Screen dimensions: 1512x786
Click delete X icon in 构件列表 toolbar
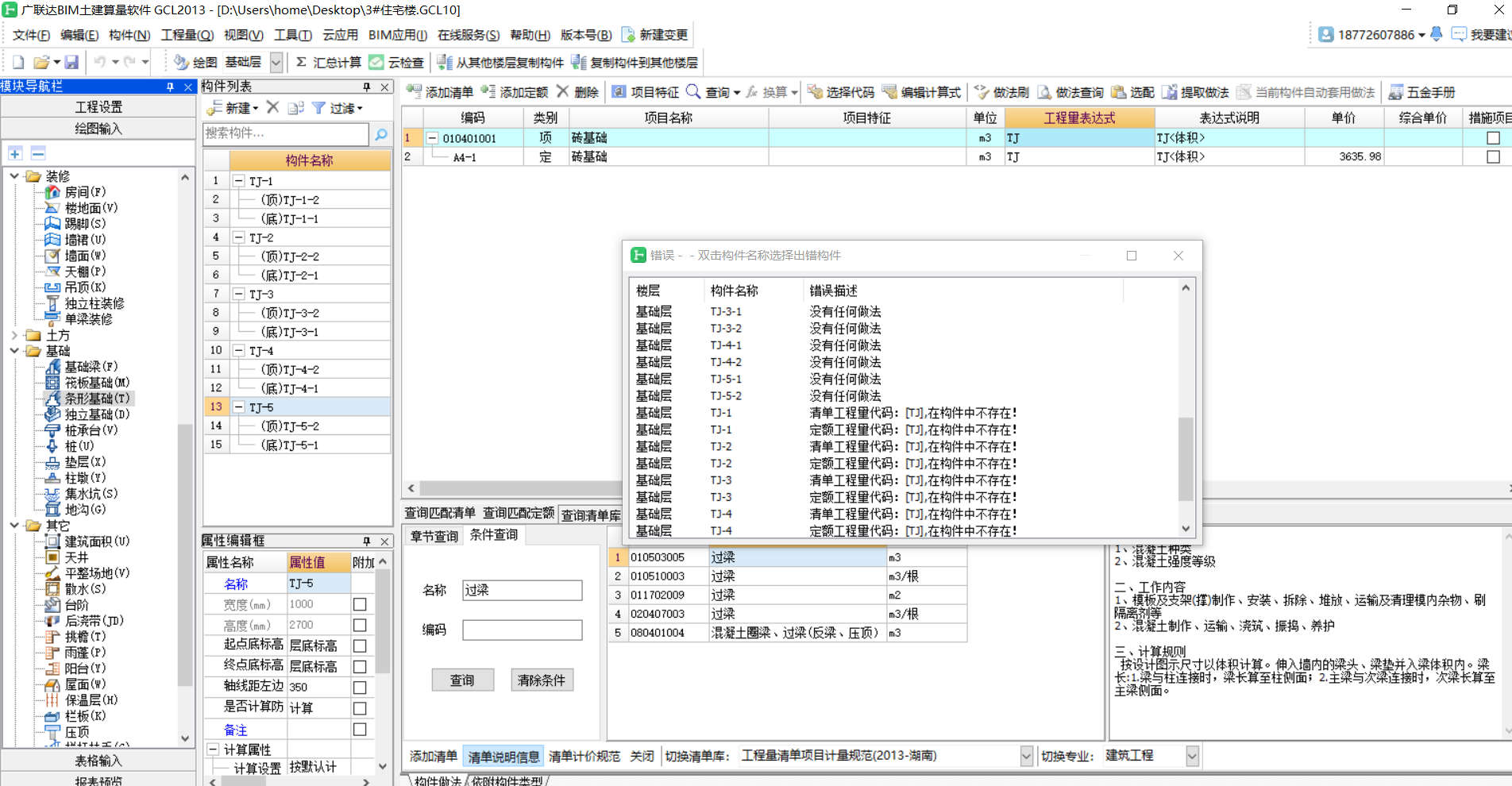[x=272, y=107]
